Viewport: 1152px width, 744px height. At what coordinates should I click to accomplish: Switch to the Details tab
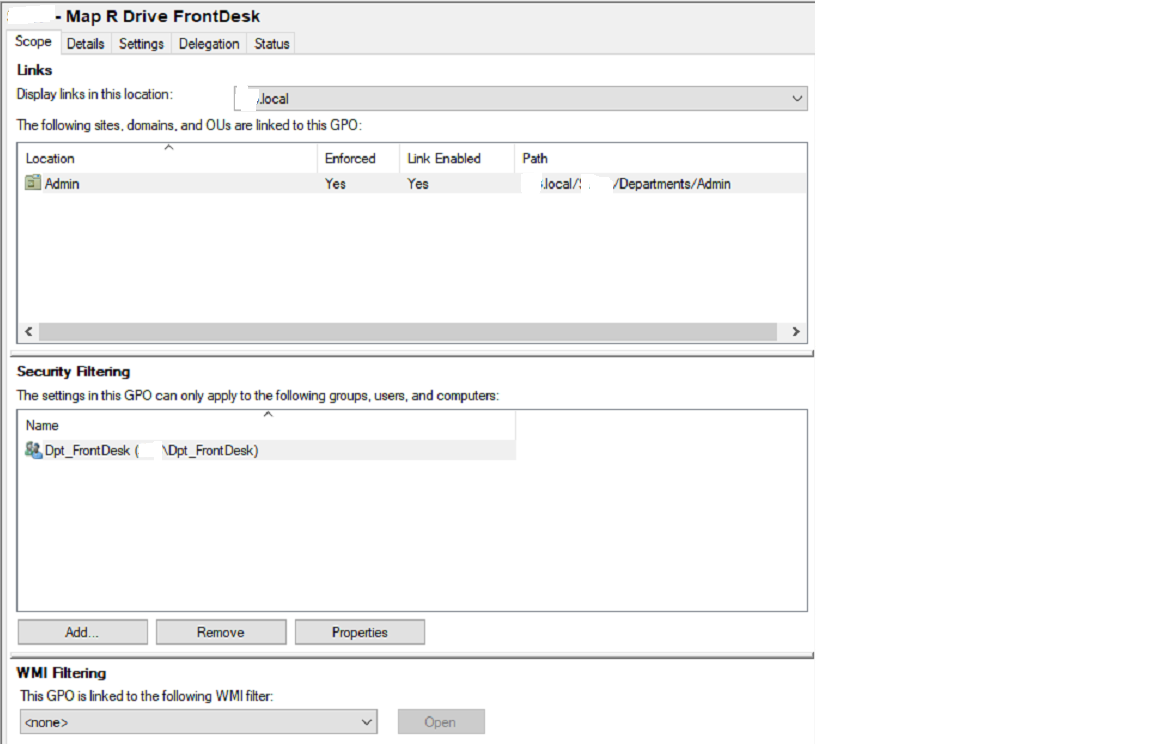pyautogui.click(x=85, y=43)
